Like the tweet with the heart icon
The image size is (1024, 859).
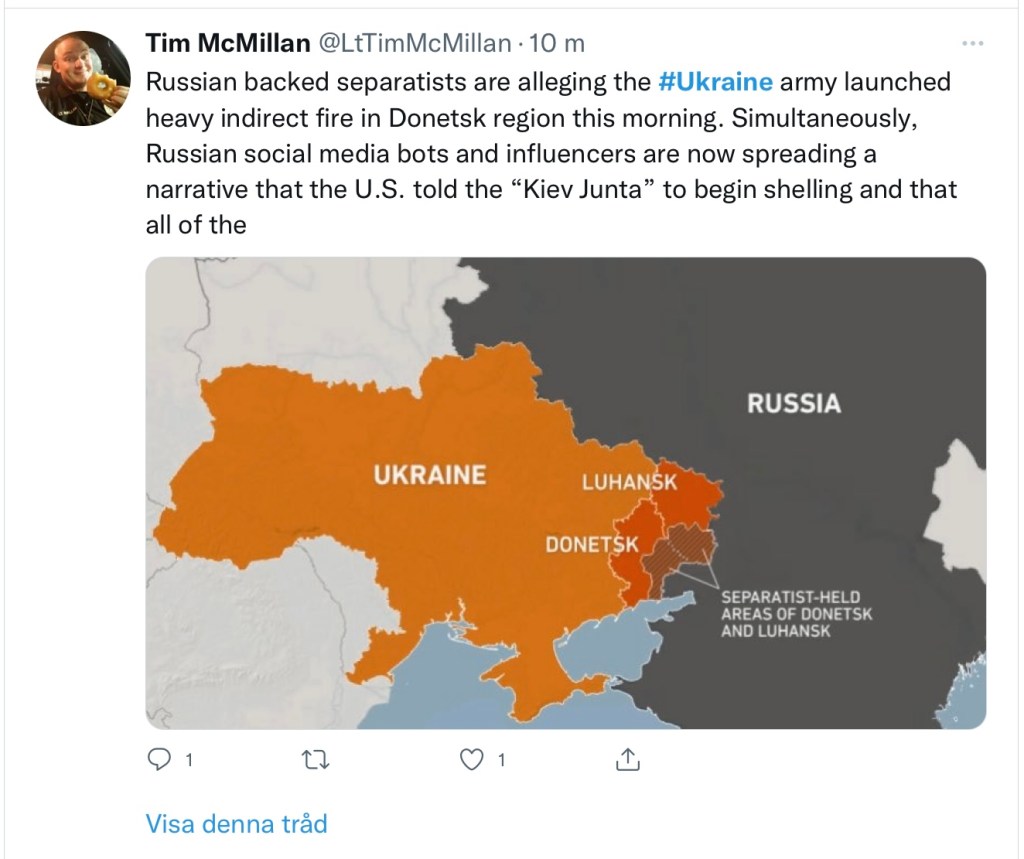[x=470, y=761]
